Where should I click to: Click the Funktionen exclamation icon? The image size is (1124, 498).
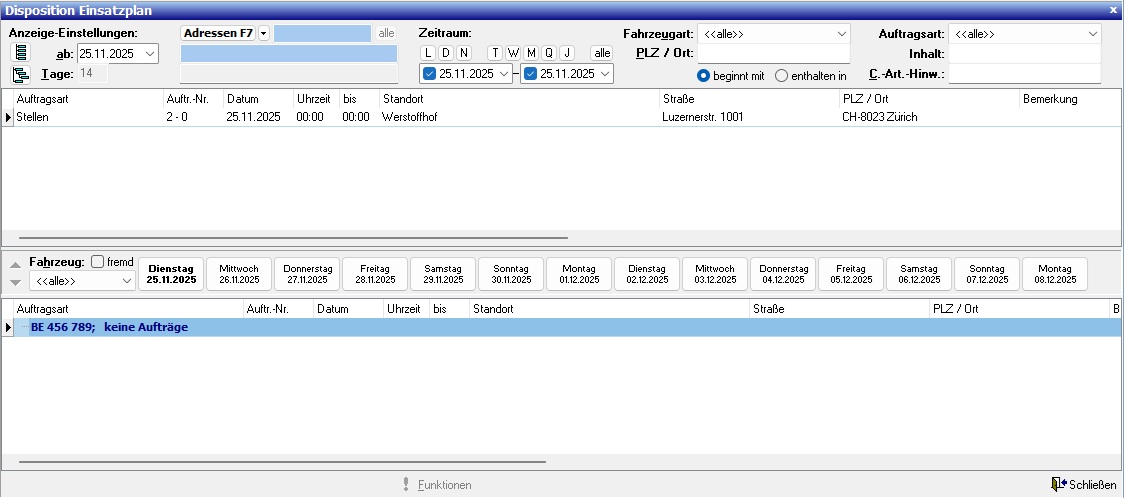406,485
